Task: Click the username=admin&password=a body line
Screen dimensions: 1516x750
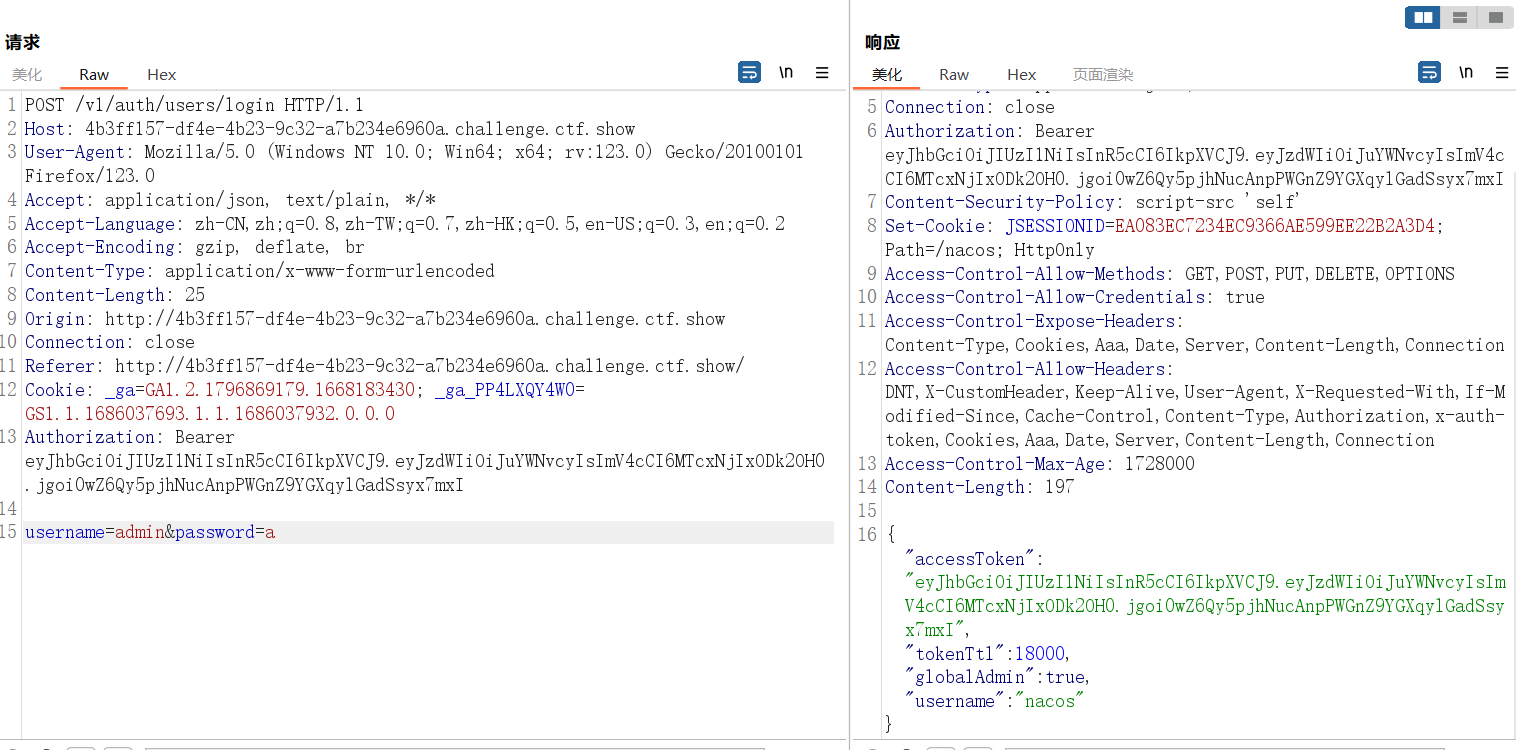Action: tap(150, 532)
